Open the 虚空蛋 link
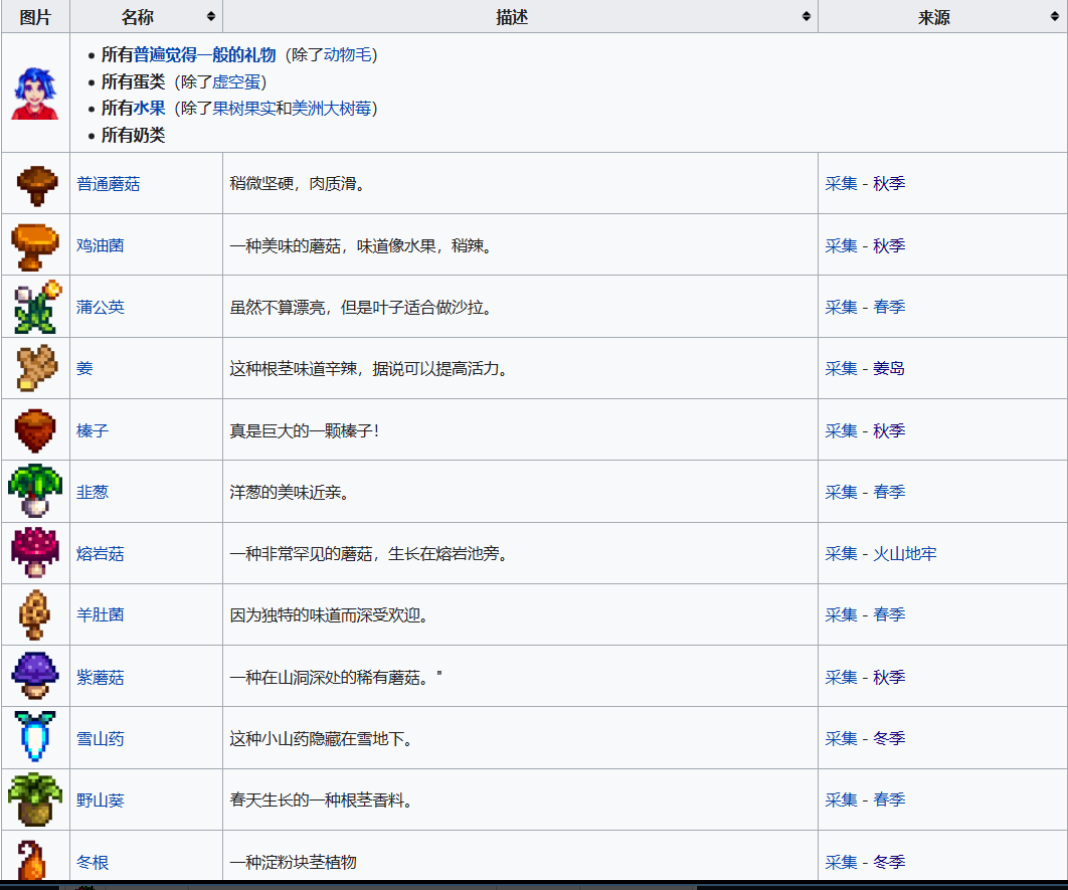Viewport: 1068px width, 890px height. [236, 82]
